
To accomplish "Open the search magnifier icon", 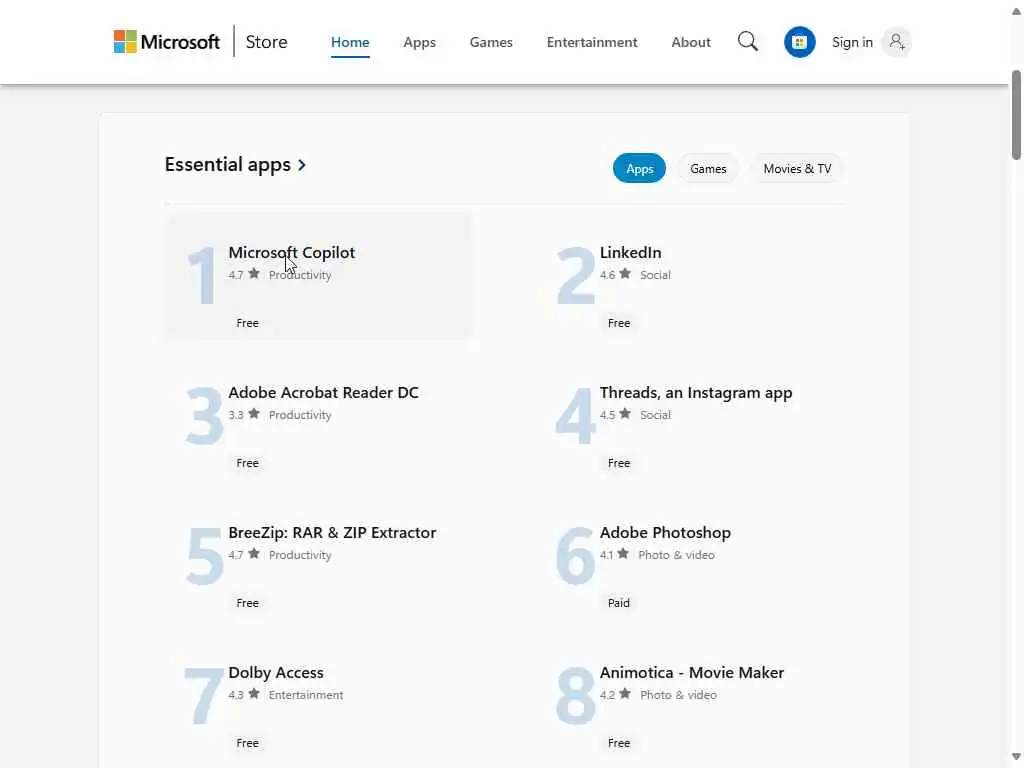I will coord(748,42).
